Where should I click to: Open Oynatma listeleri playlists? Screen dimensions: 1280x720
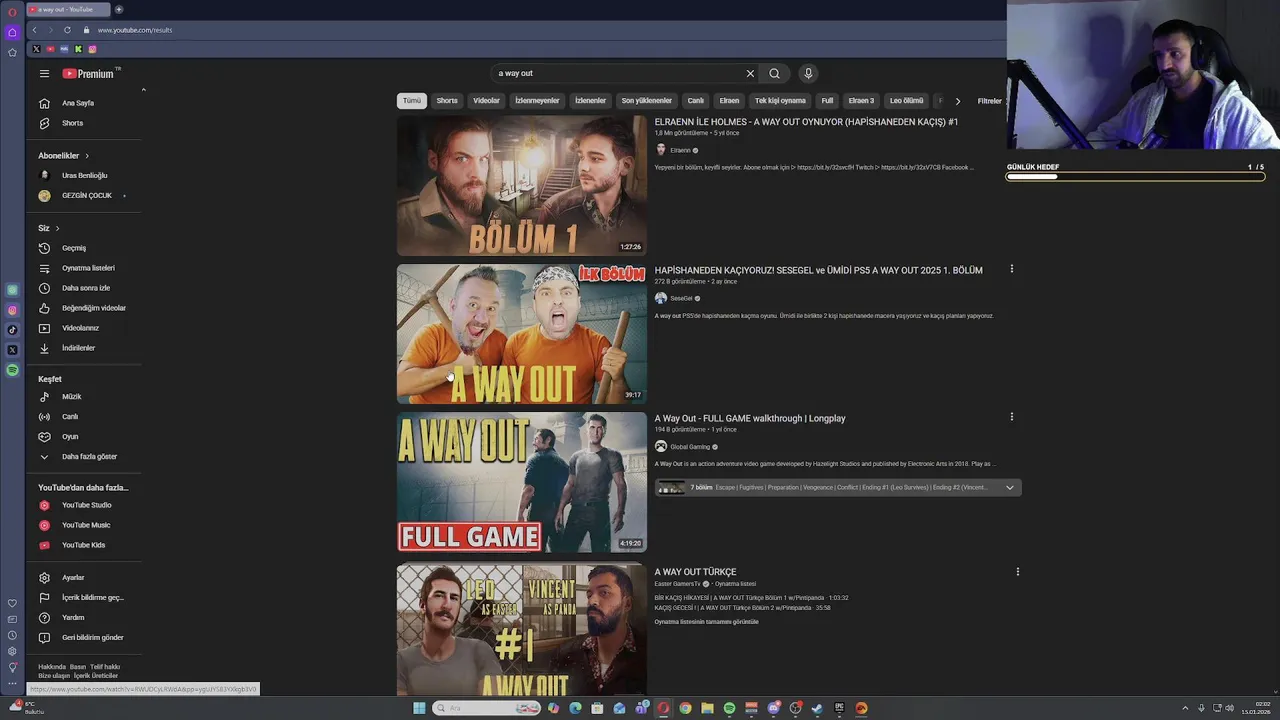click(x=86, y=268)
